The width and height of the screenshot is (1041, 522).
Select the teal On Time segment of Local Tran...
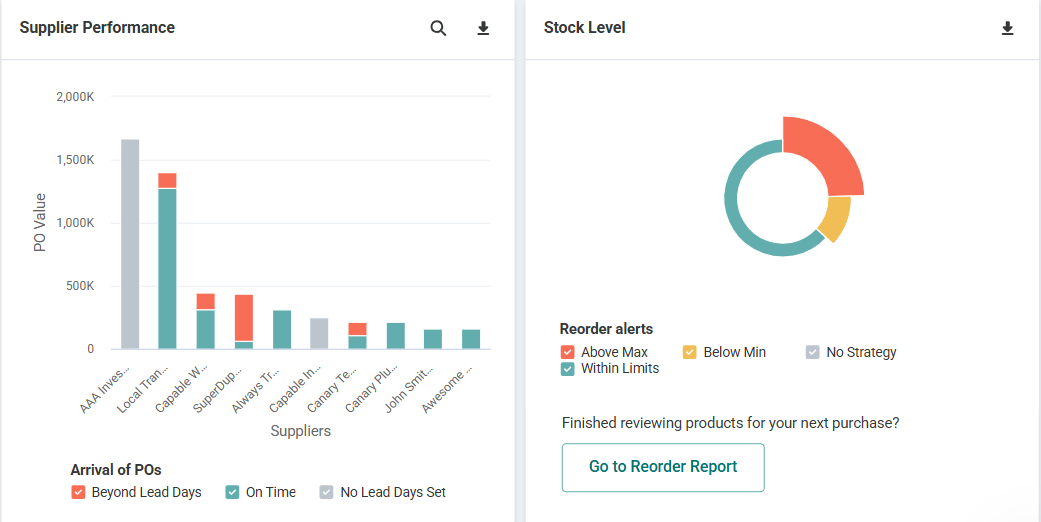(167, 268)
